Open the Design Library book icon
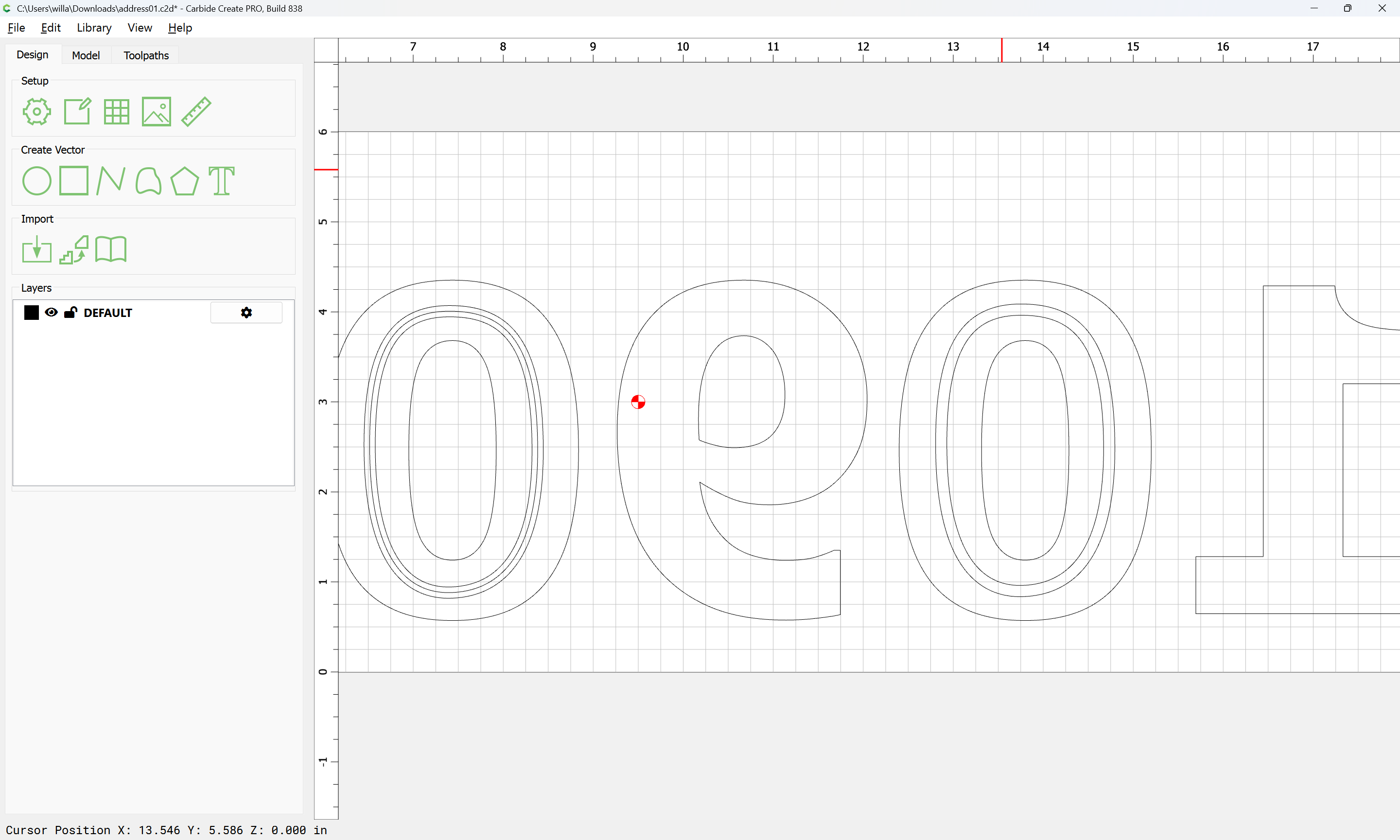Image resolution: width=1400 pixels, height=840 pixels. point(111,250)
